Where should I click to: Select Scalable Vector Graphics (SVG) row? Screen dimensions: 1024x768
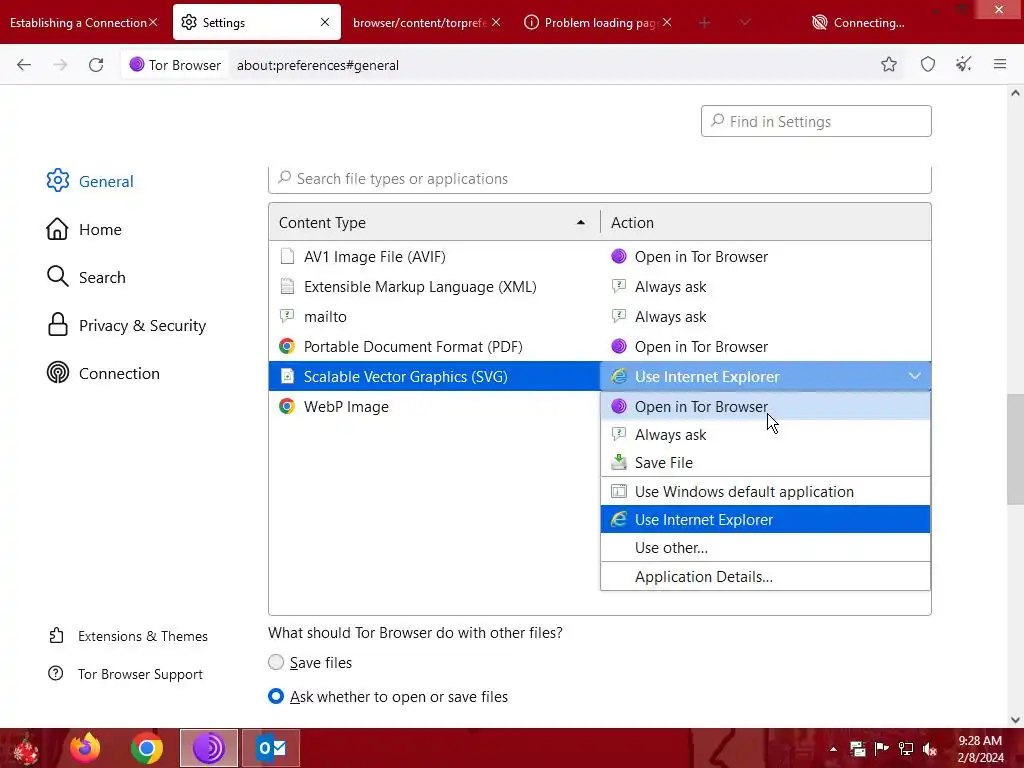click(434, 376)
